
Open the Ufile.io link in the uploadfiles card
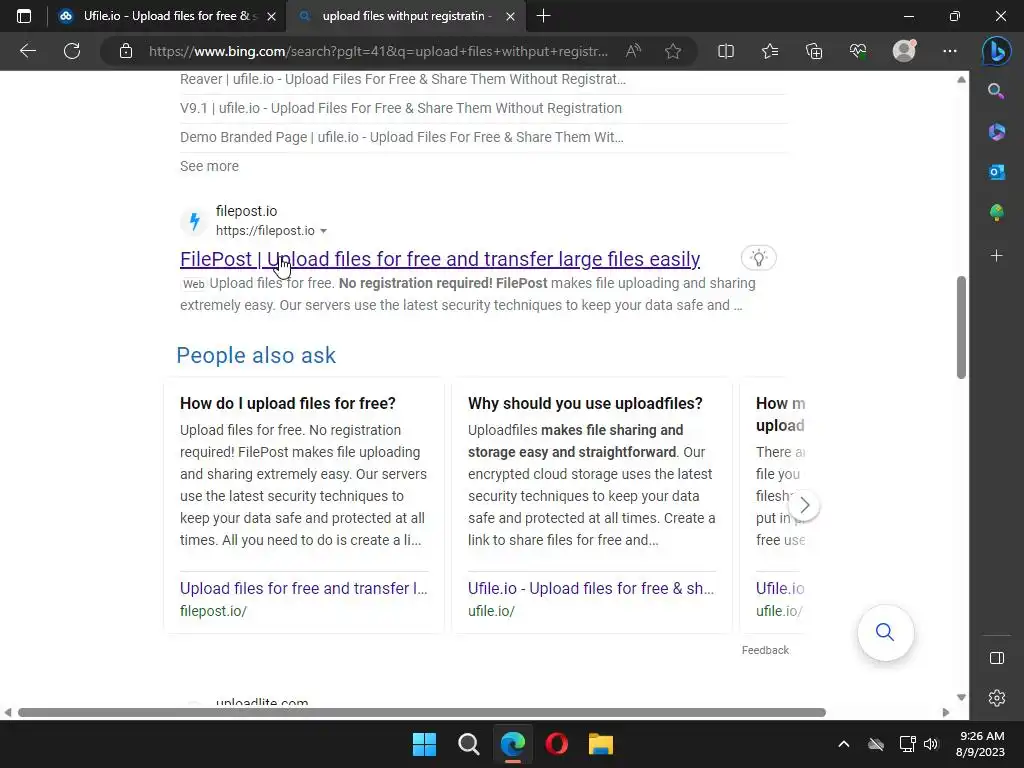[591, 588]
